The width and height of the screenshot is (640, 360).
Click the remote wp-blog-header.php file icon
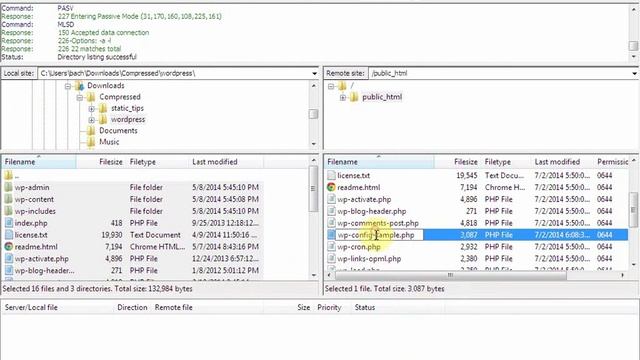331,211
